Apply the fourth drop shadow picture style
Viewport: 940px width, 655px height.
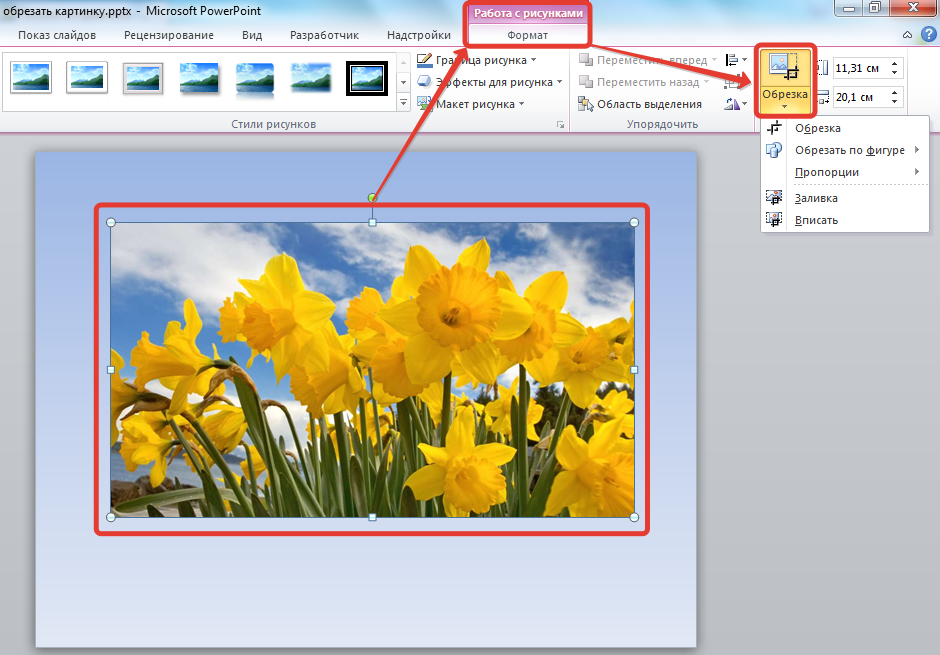click(x=199, y=79)
